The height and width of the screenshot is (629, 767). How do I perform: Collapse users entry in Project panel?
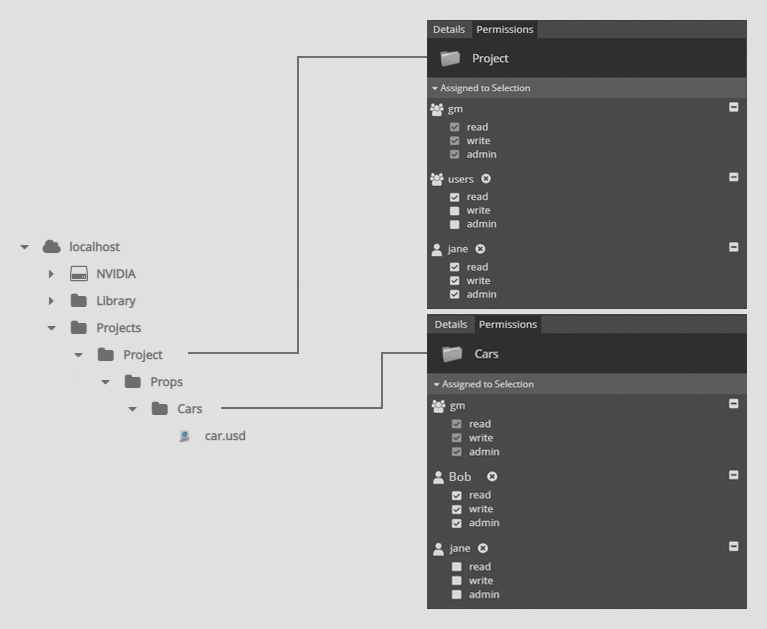click(x=734, y=177)
